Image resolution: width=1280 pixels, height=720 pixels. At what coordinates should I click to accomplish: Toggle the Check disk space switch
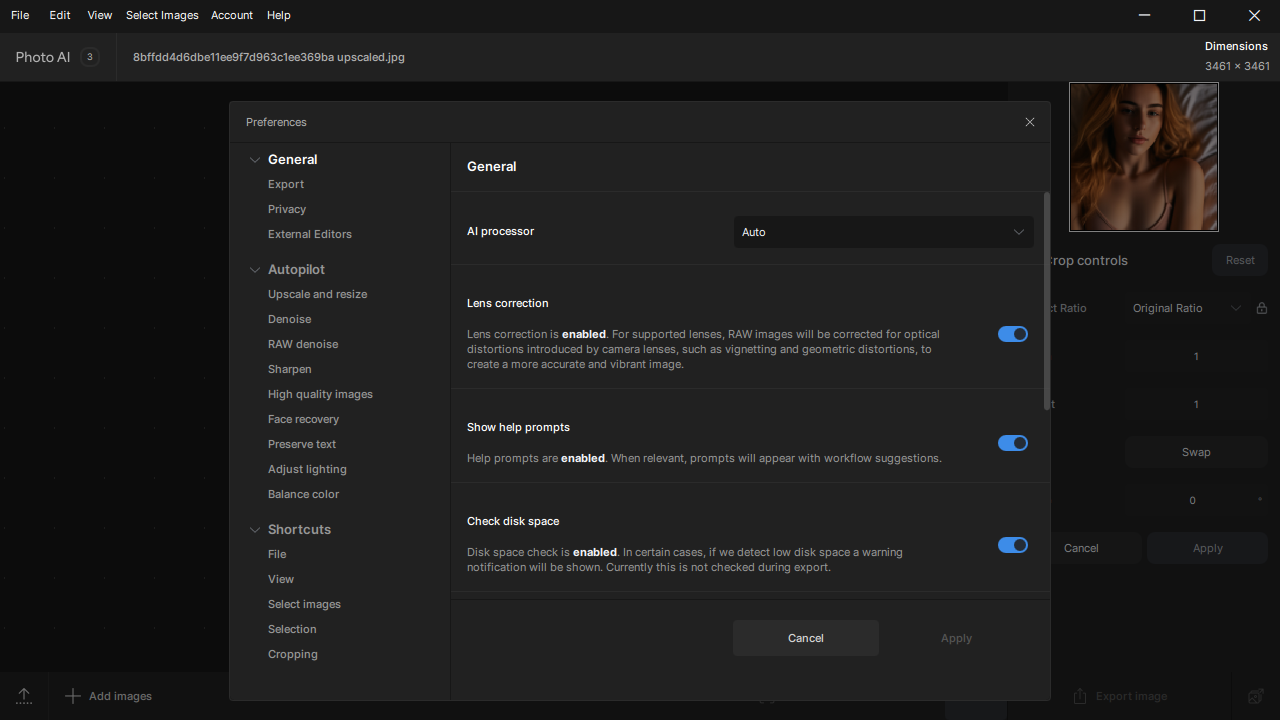tap(1013, 545)
